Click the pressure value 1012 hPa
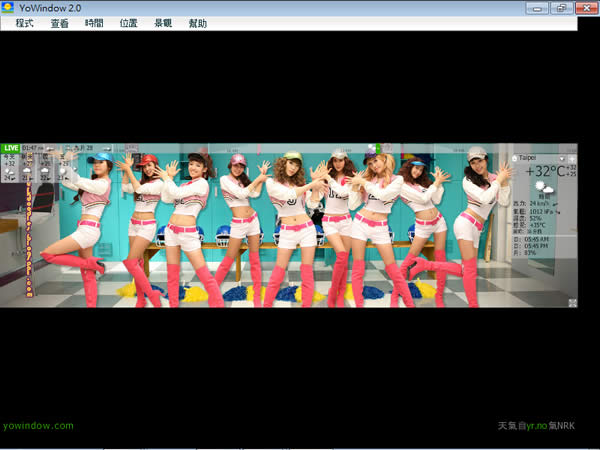 point(541,211)
